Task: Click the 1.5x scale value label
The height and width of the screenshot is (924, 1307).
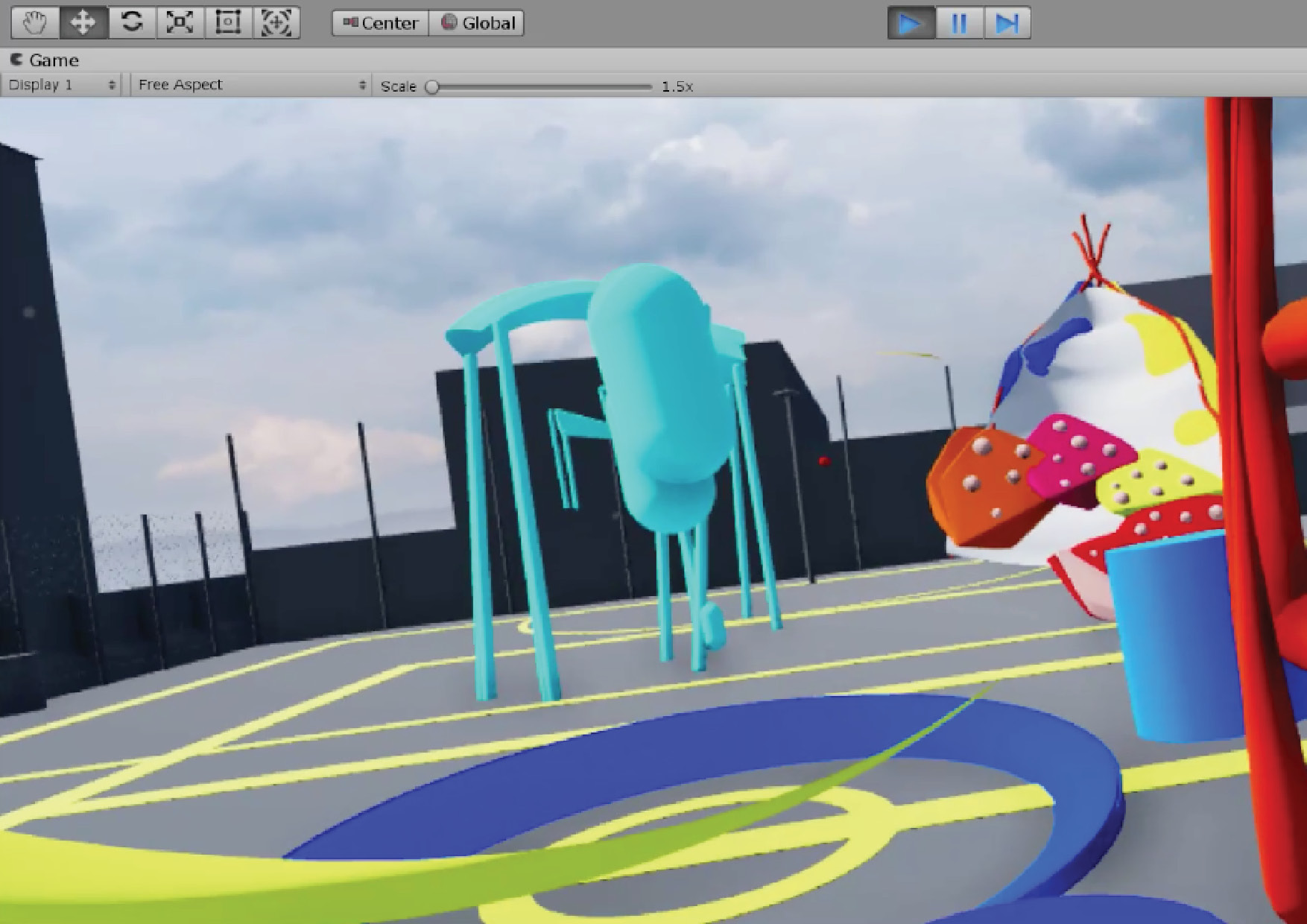Action: pyautogui.click(x=677, y=86)
